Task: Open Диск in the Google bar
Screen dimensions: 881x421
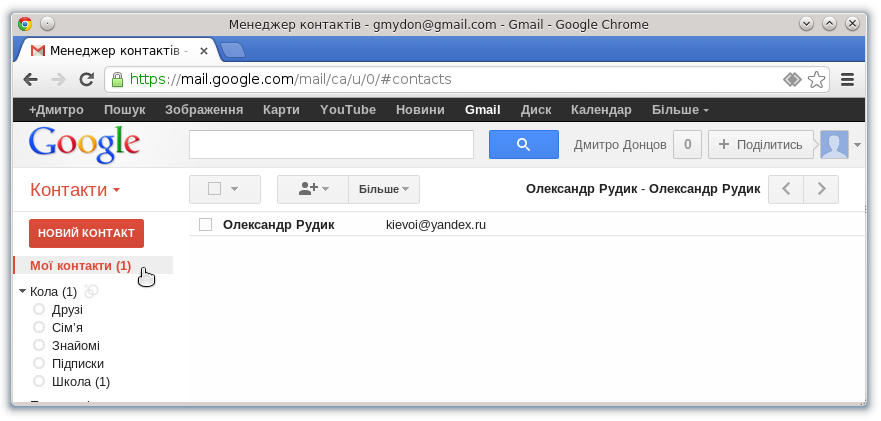Action: coord(536,110)
